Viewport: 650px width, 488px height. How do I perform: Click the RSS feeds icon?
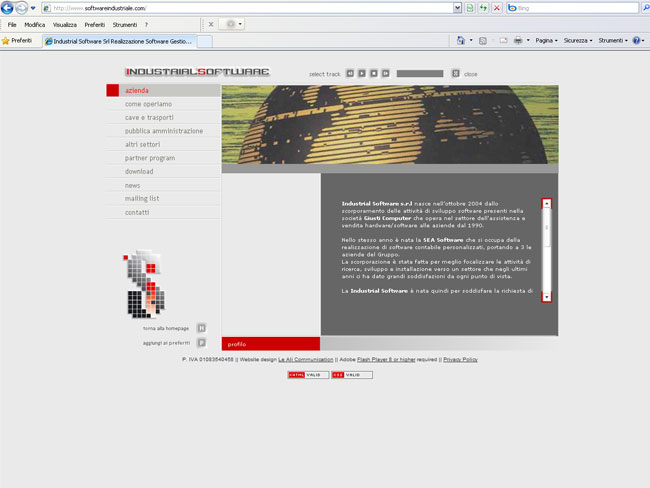(483, 41)
